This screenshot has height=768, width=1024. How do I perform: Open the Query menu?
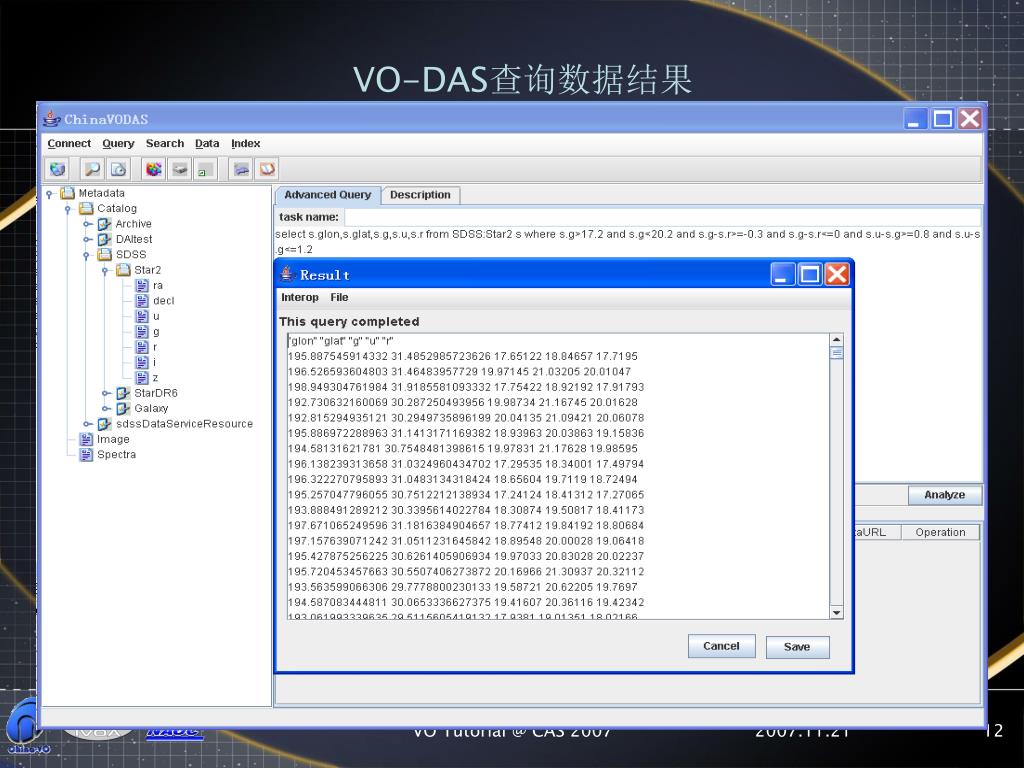click(x=118, y=144)
